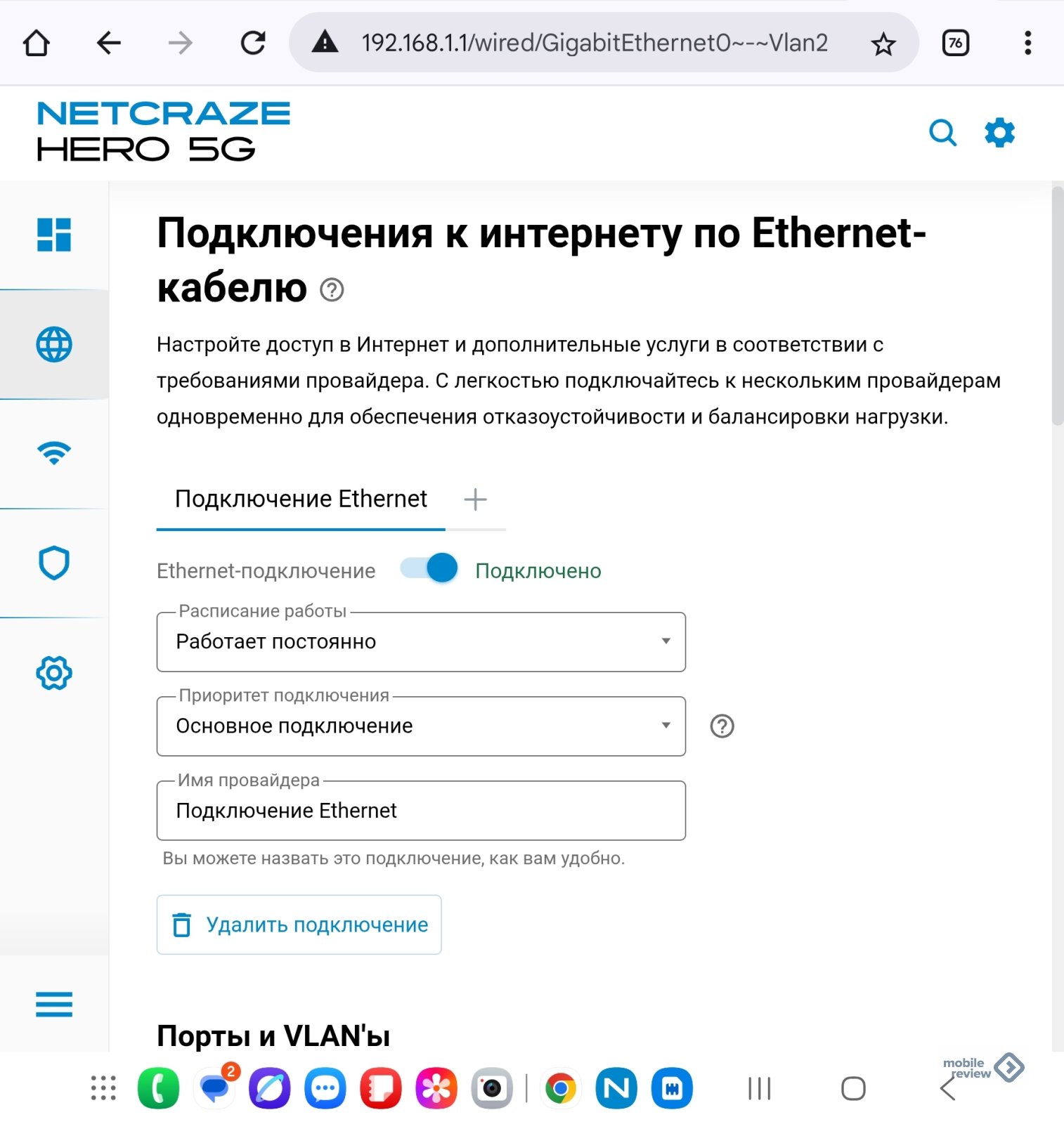Reload the page in browser toolbar
The height and width of the screenshot is (1124, 1064).
[x=253, y=43]
